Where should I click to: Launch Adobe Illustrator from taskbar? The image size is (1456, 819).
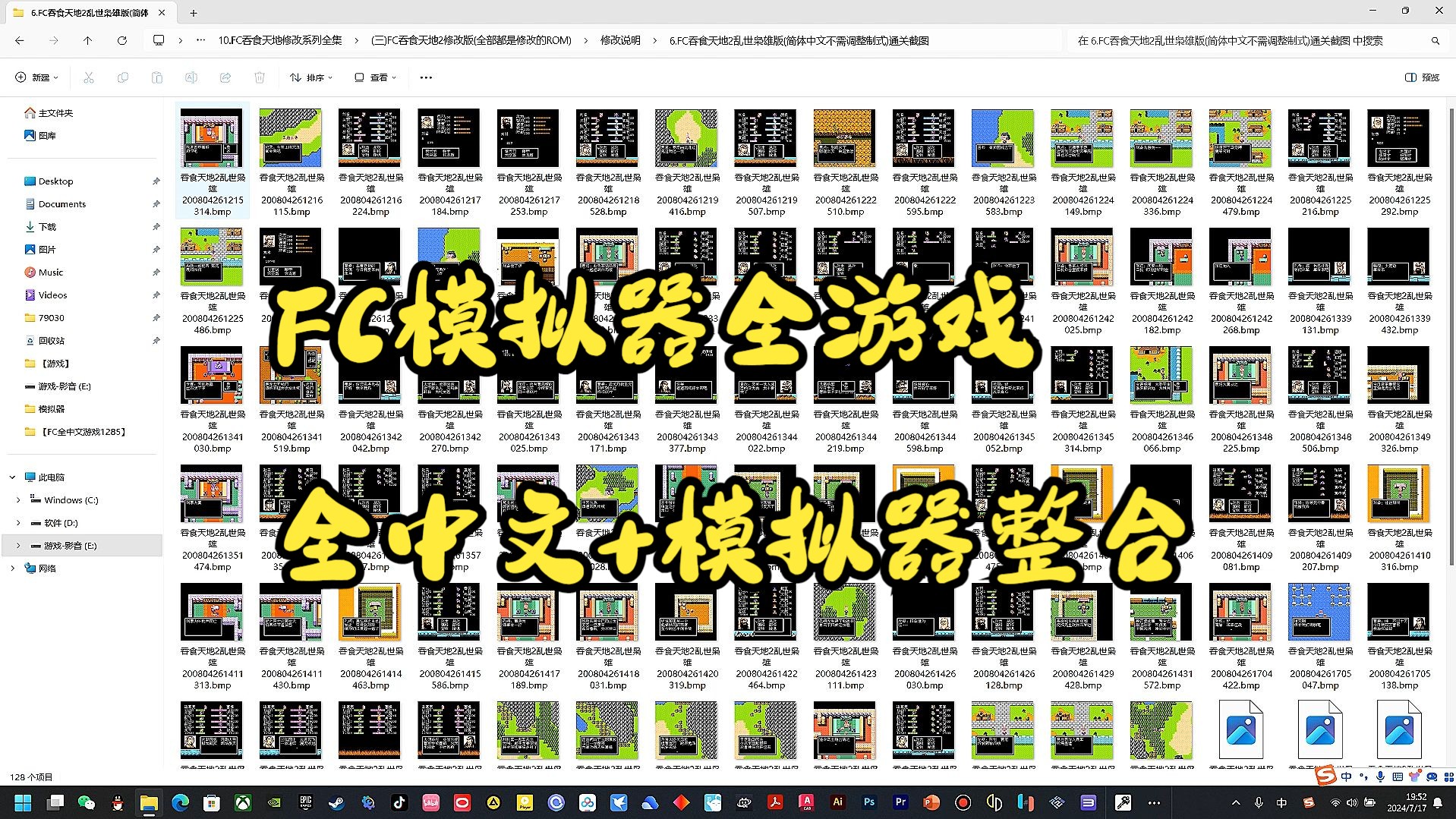click(x=837, y=802)
